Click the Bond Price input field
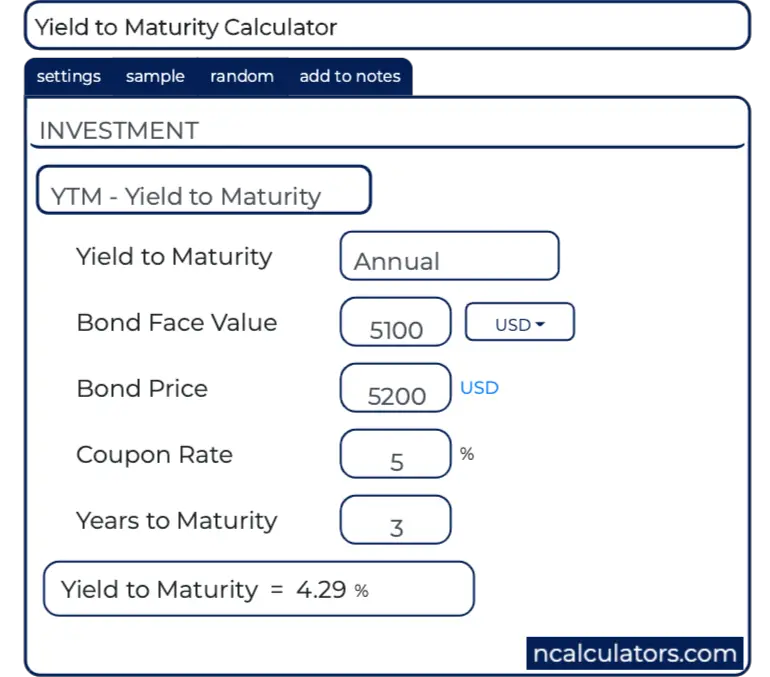770x677 pixels. point(396,391)
